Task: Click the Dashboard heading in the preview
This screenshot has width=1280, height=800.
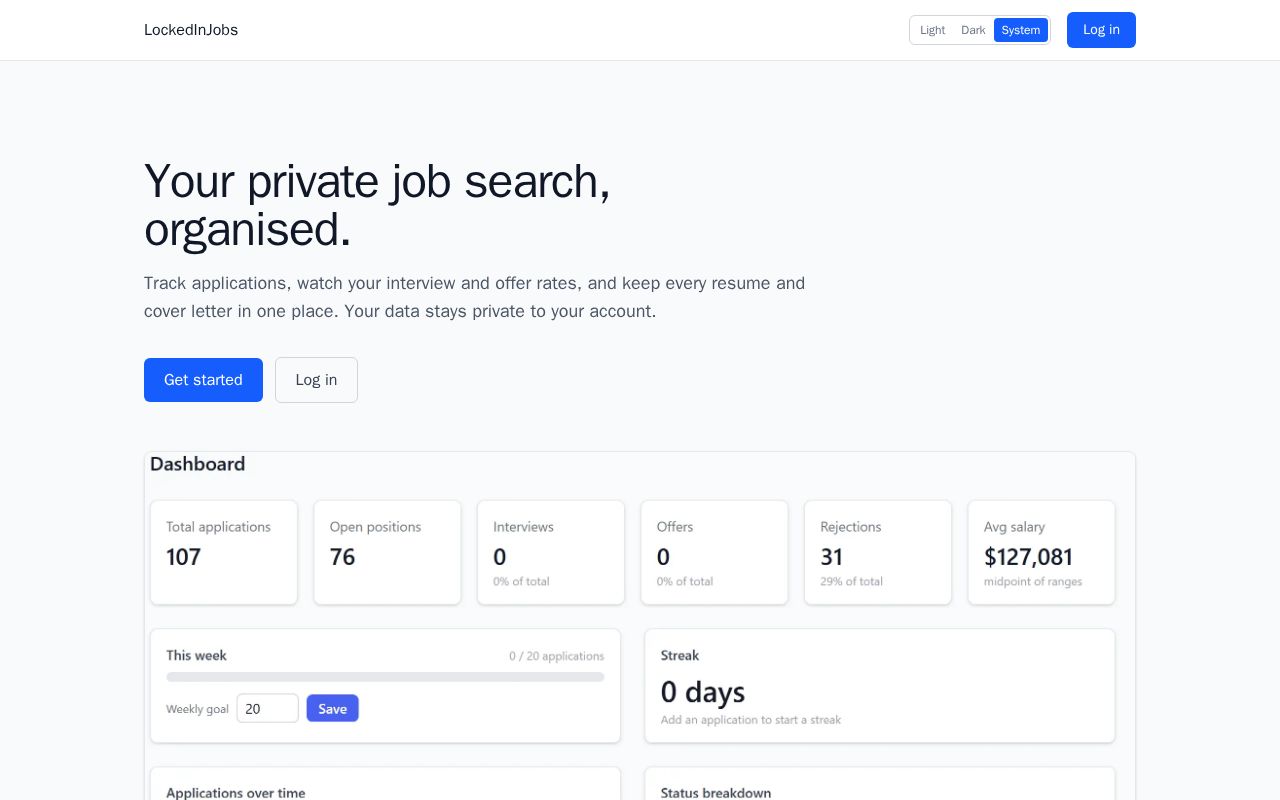Action: coord(198,464)
